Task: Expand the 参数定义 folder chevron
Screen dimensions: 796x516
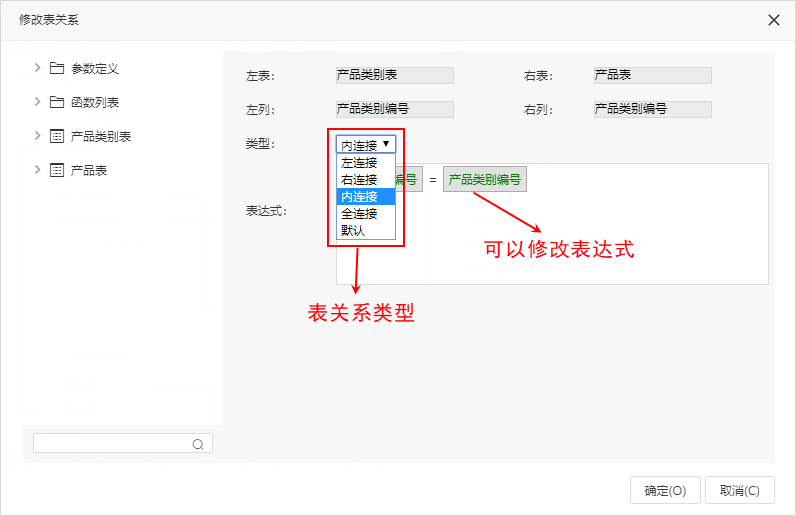Action: tap(37, 68)
